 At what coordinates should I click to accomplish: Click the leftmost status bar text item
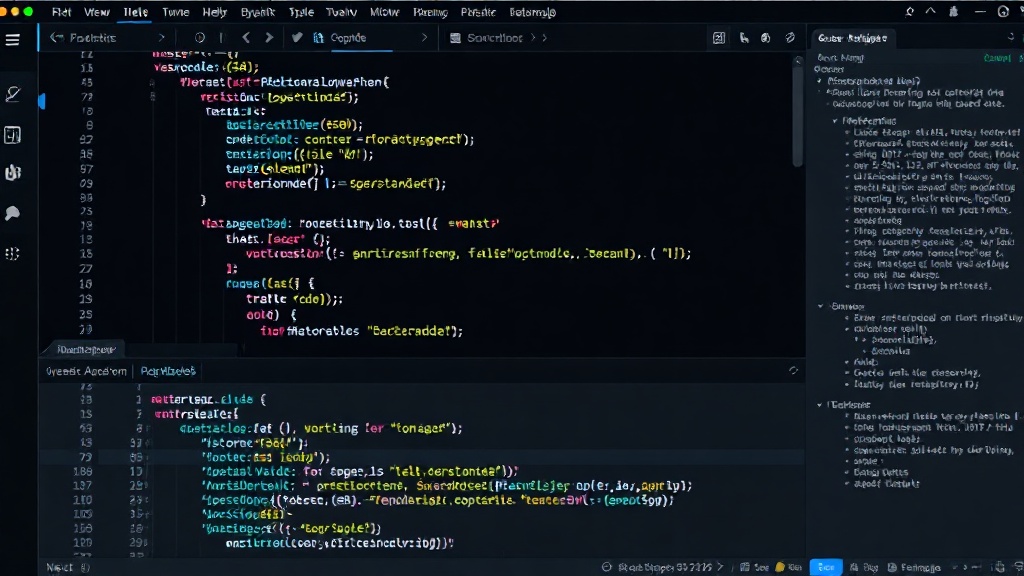click(59, 568)
